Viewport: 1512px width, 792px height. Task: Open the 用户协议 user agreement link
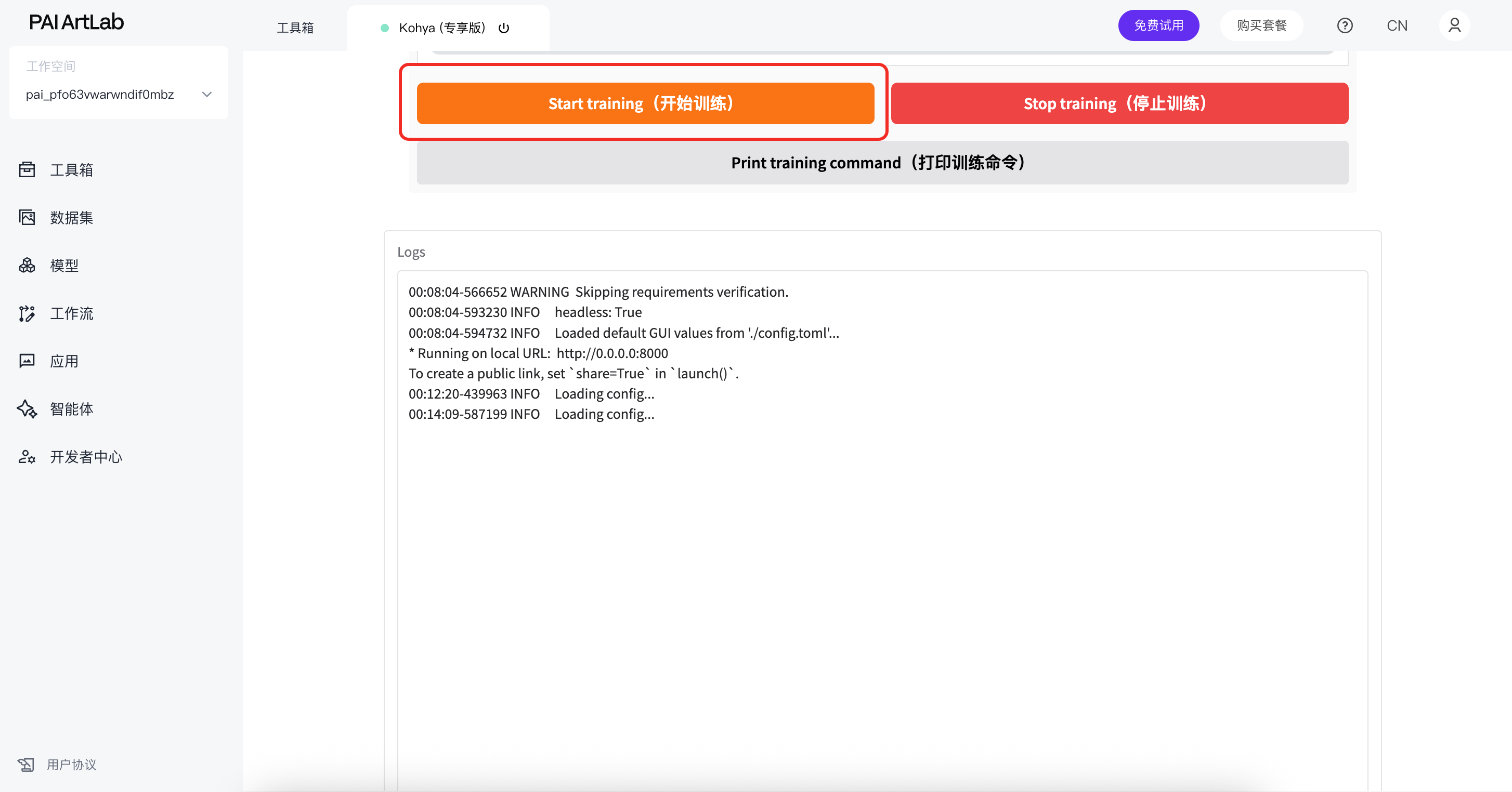click(x=71, y=764)
